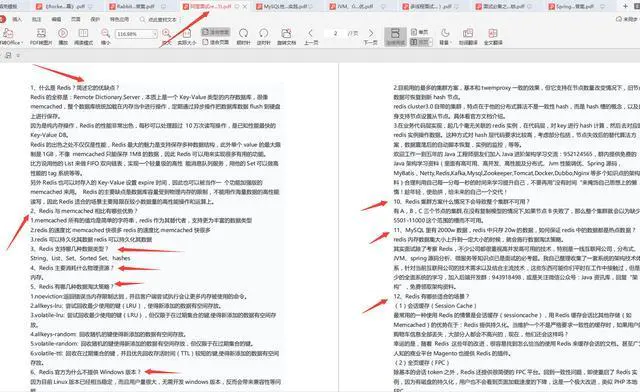
Task: Open the 批注 menu
Action: click(37, 19)
